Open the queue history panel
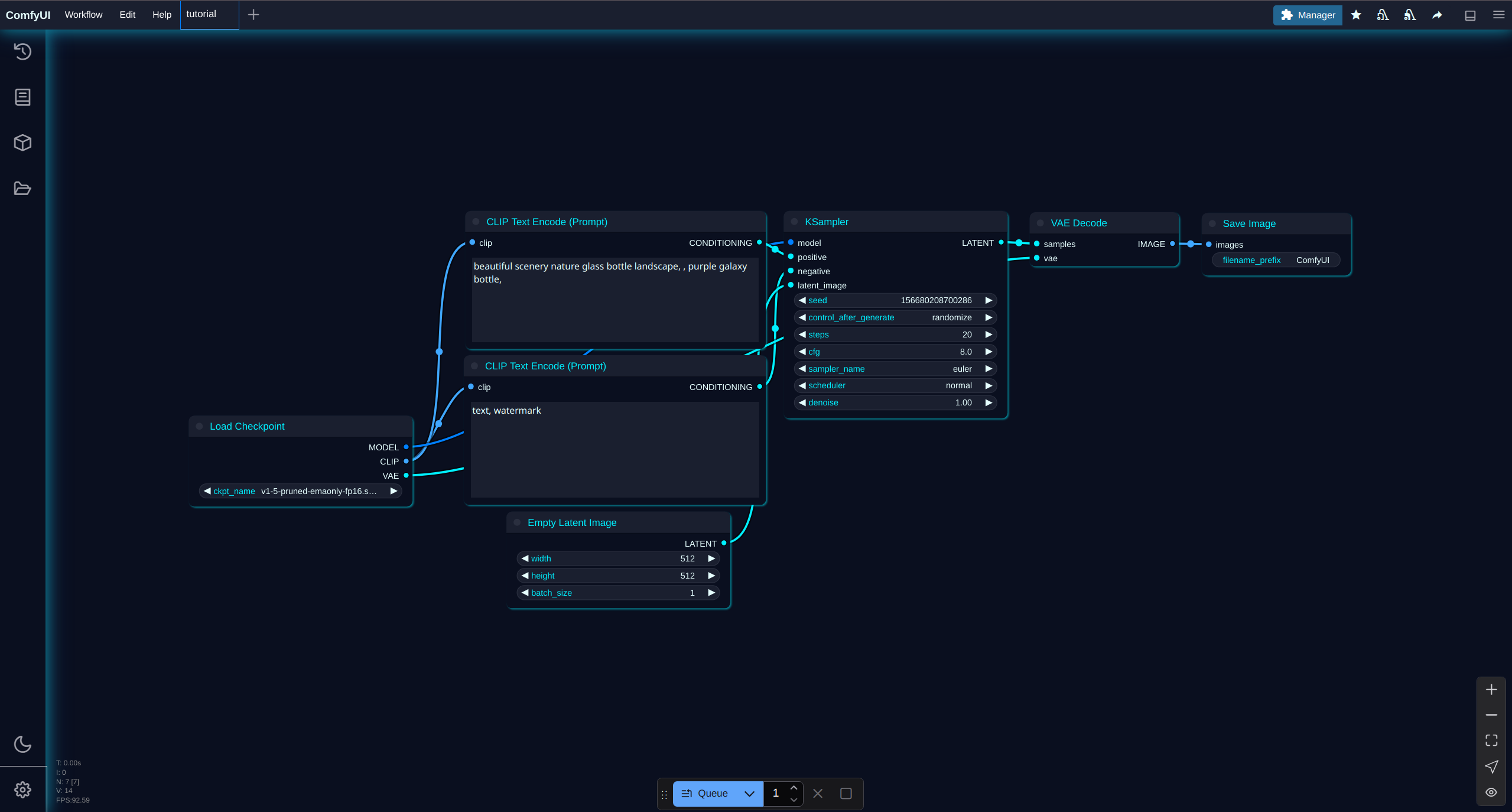The height and width of the screenshot is (812, 1512). click(x=22, y=52)
